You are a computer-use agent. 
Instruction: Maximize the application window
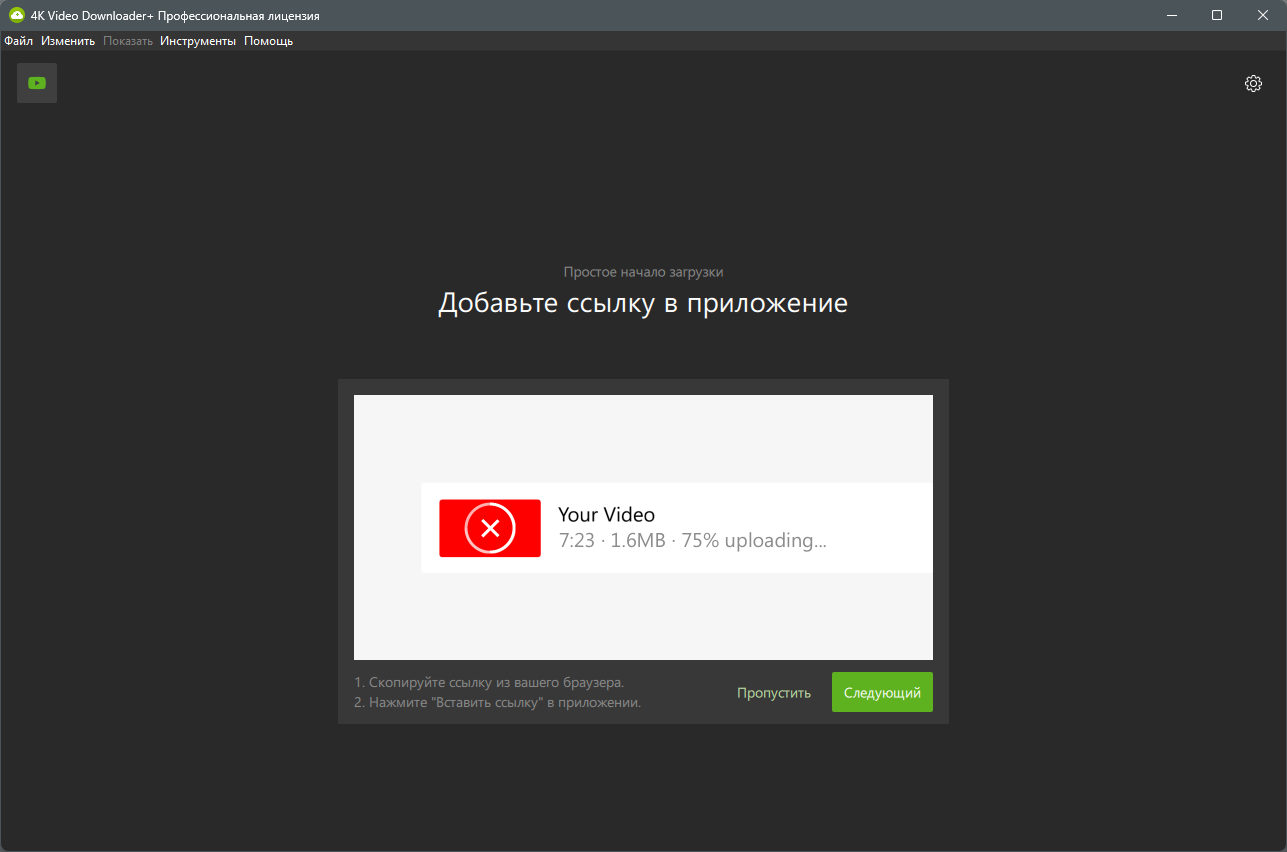click(x=1217, y=15)
